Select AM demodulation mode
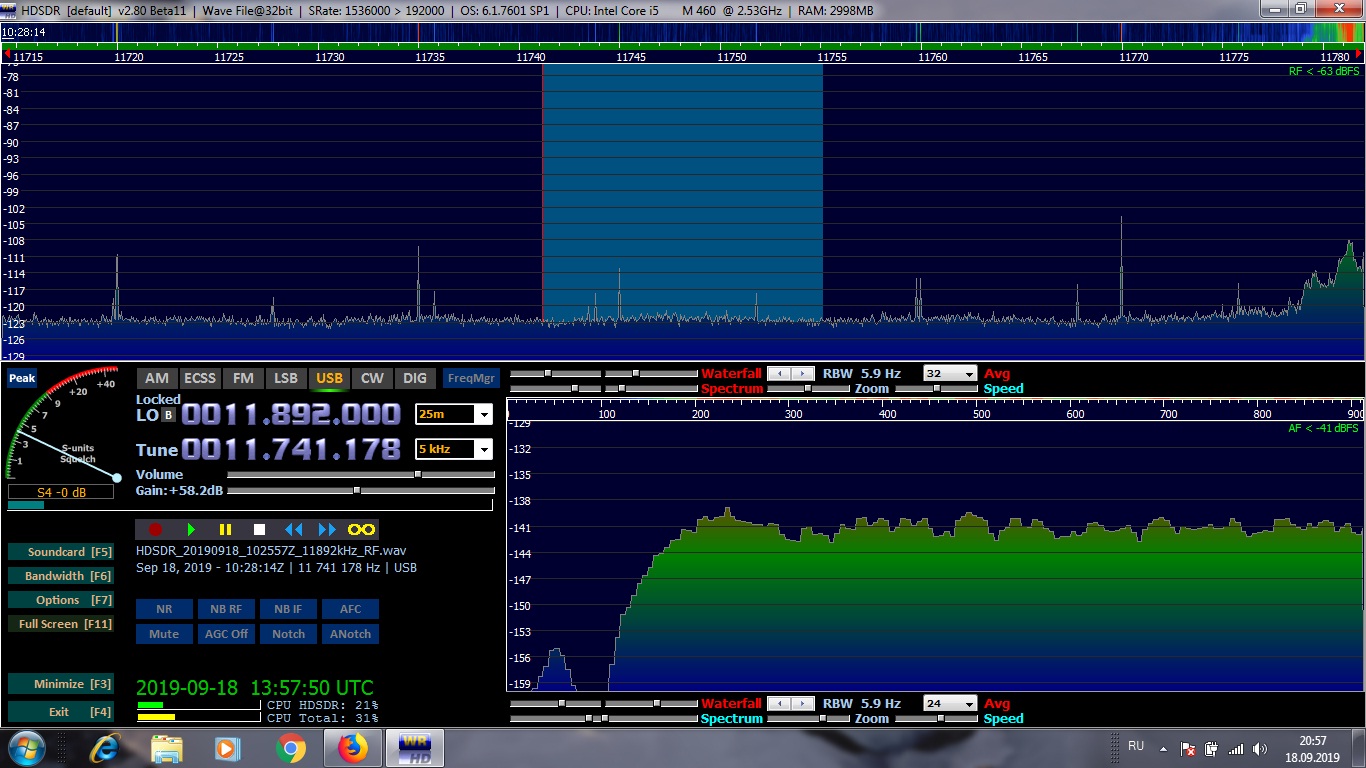Image resolution: width=1366 pixels, height=768 pixels. coord(157,378)
